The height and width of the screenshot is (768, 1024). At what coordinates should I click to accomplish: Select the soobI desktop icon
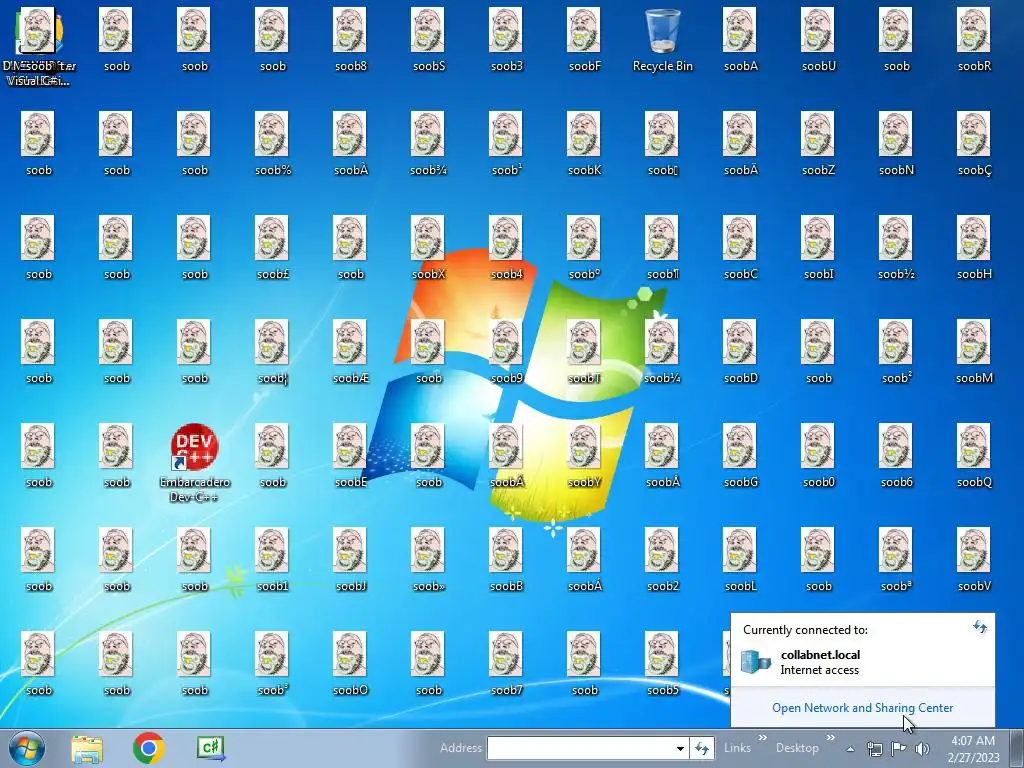point(818,248)
